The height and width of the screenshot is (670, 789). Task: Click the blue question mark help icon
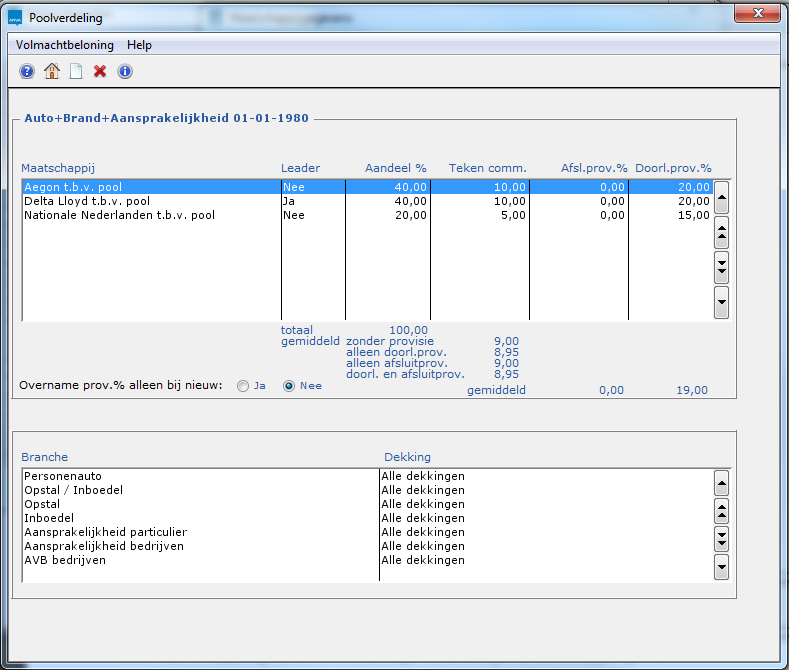point(27,71)
